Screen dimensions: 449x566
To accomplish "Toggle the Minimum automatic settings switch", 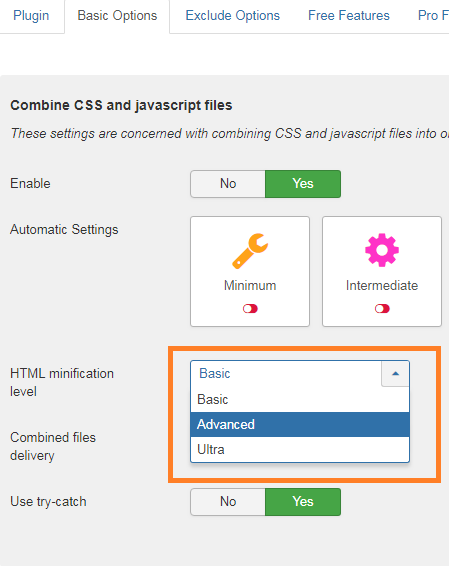I will (x=250, y=309).
